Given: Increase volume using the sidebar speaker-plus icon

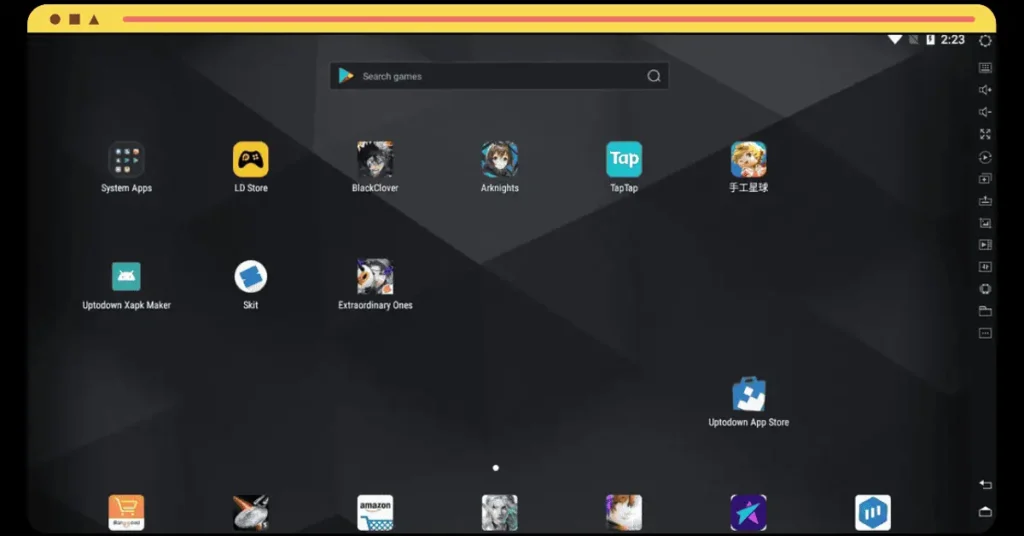Looking at the screenshot, I should point(985,90).
